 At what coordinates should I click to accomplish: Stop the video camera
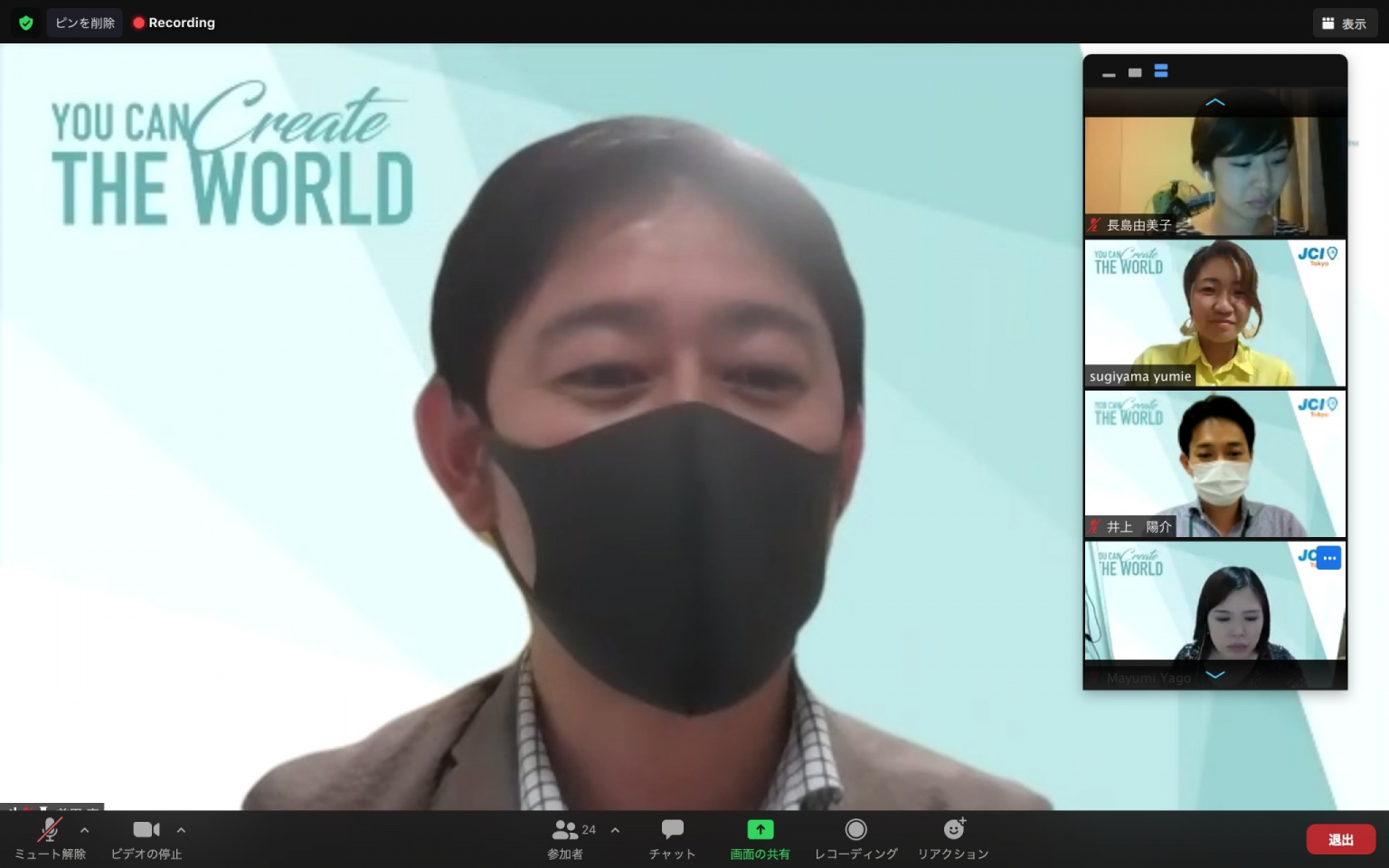[x=146, y=829]
